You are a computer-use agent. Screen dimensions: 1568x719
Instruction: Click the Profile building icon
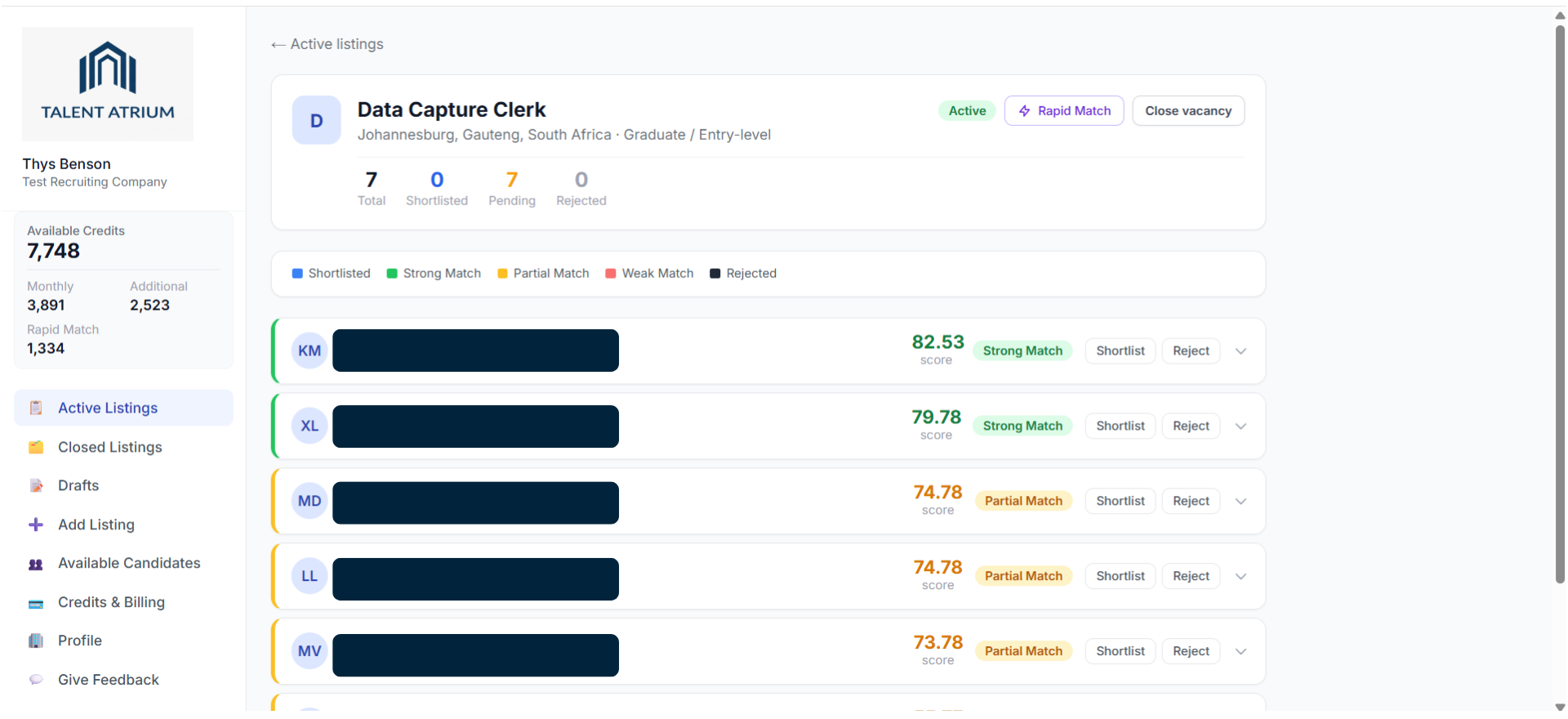click(x=36, y=641)
